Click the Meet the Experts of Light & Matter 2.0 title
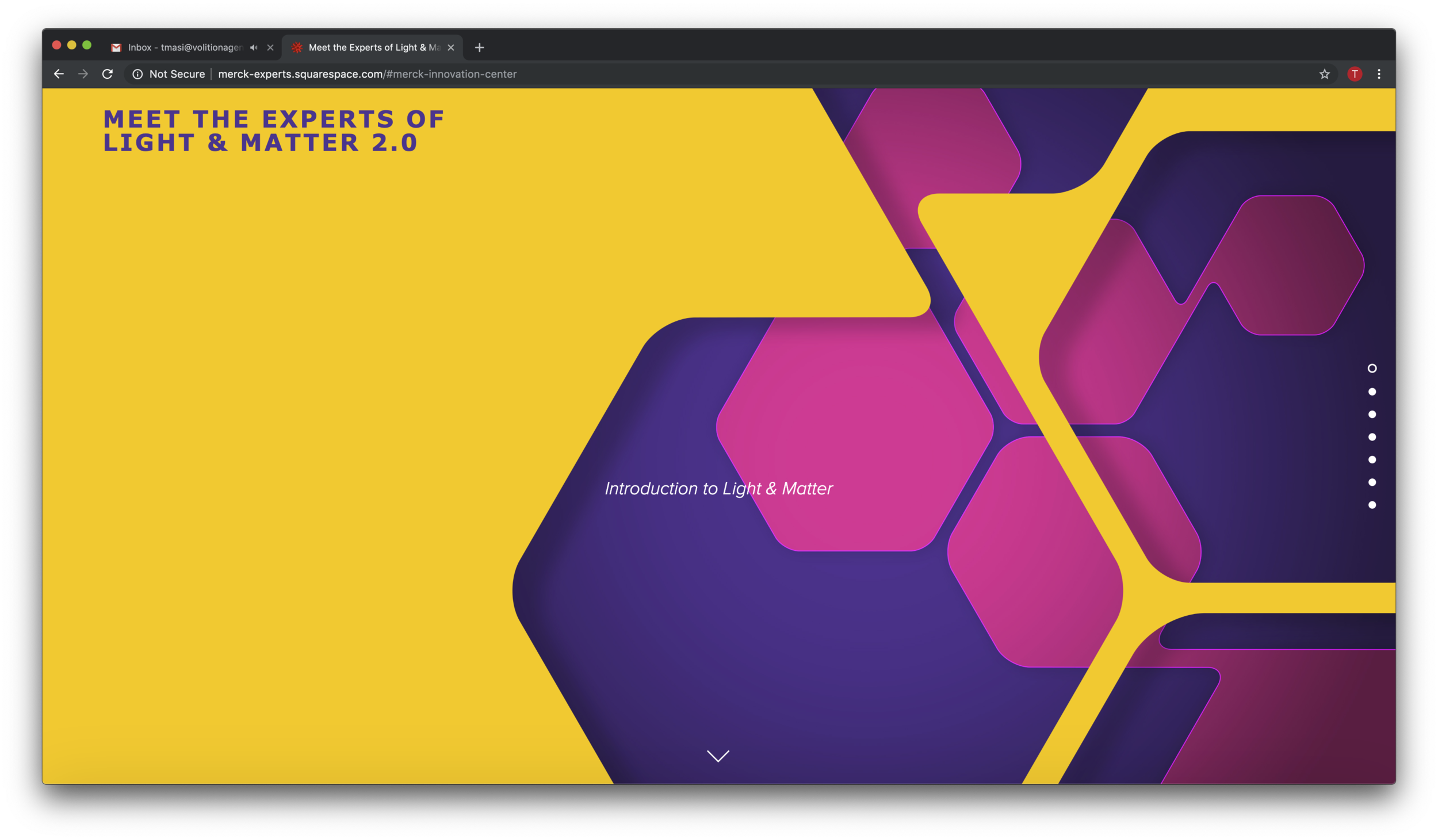Viewport: 1438px width, 840px height. (x=274, y=131)
